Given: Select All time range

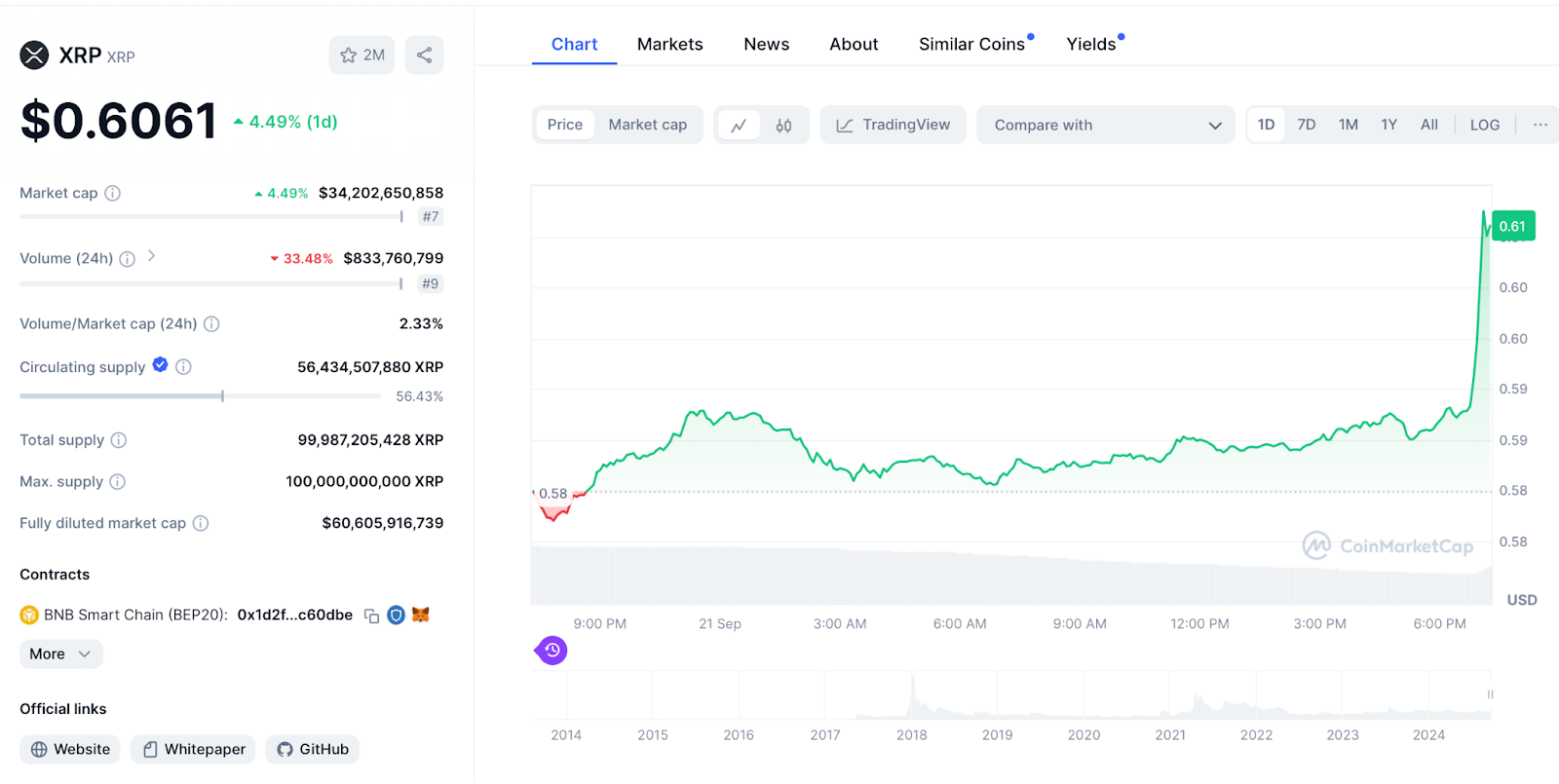Looking at the screenshot, I should point(1429,125).
